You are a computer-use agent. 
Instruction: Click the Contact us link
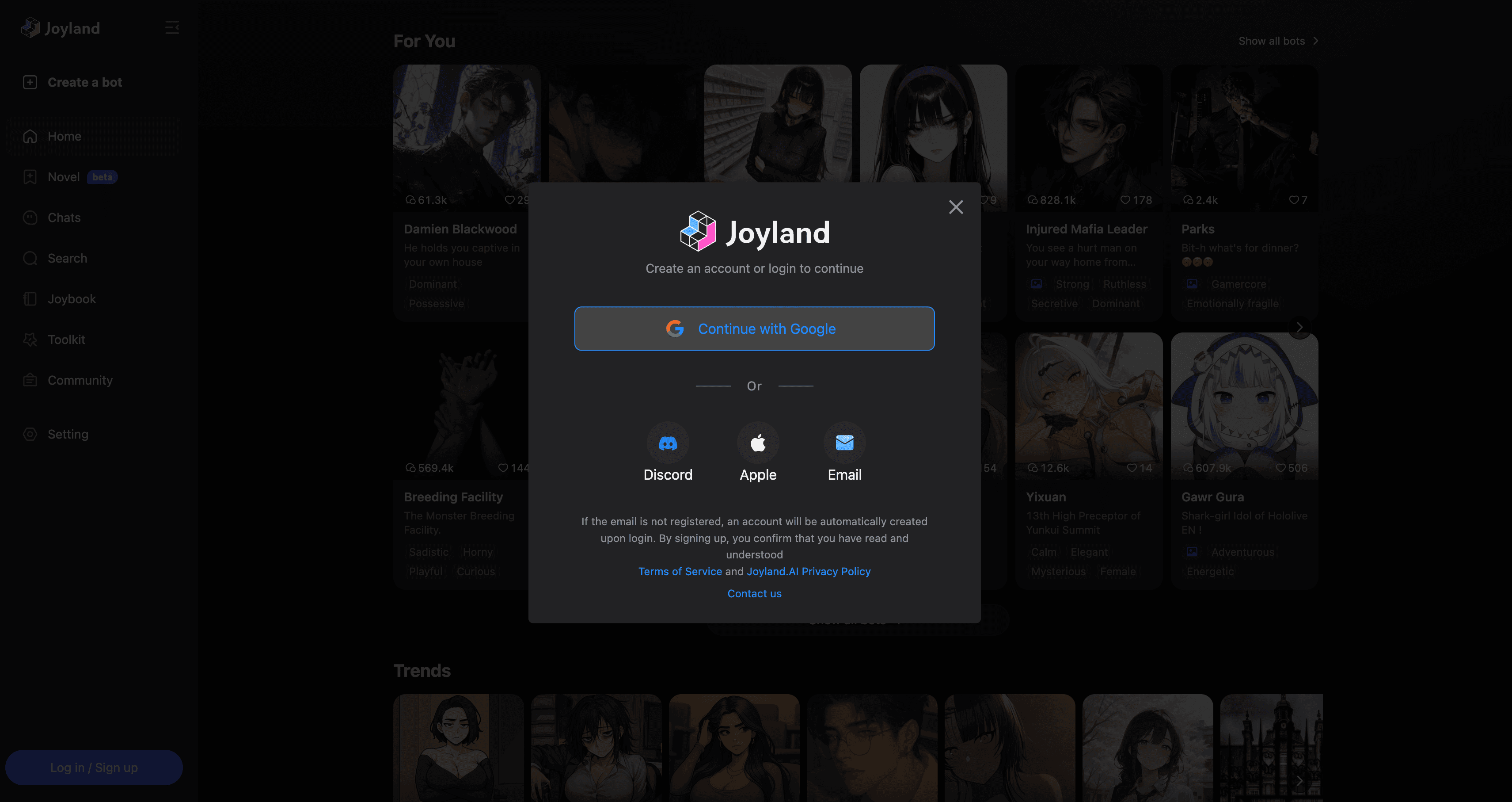coord(754,594)
